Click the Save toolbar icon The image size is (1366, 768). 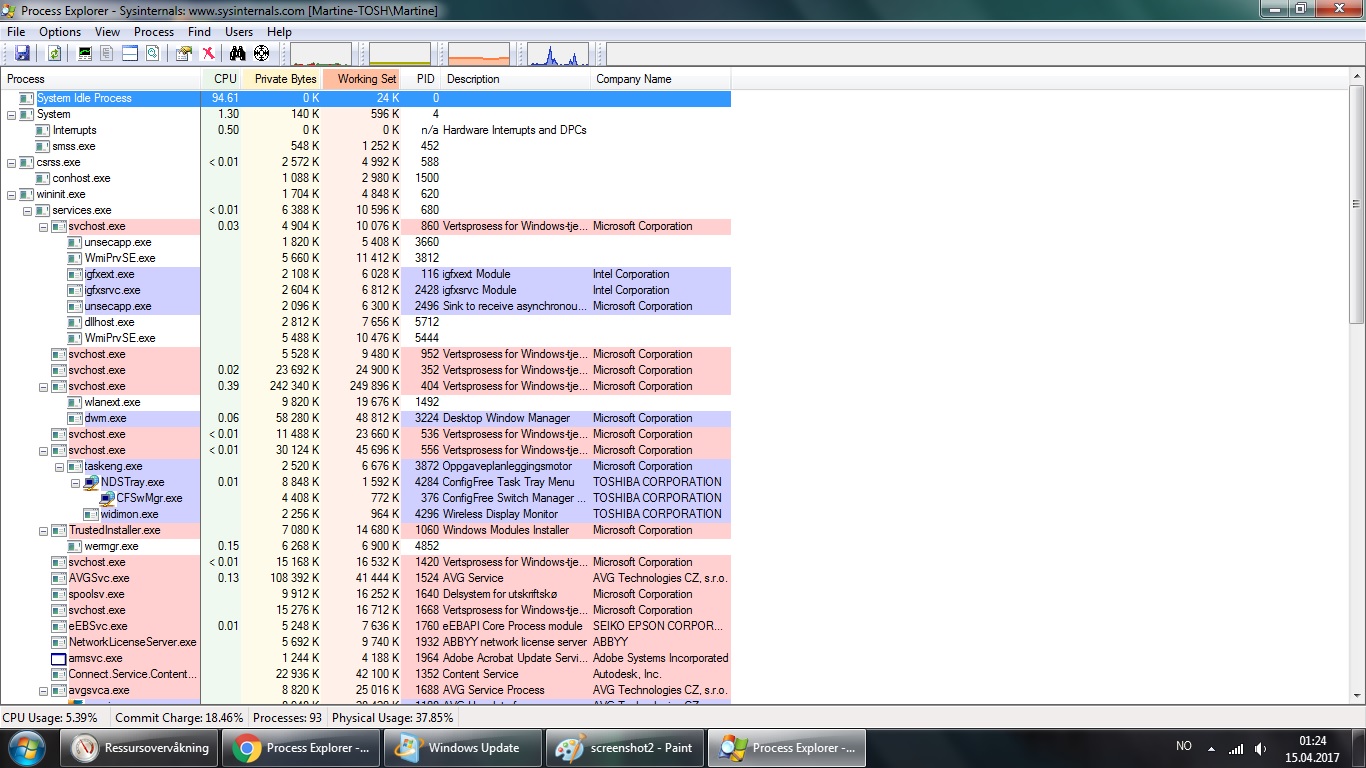coord(22,53)
